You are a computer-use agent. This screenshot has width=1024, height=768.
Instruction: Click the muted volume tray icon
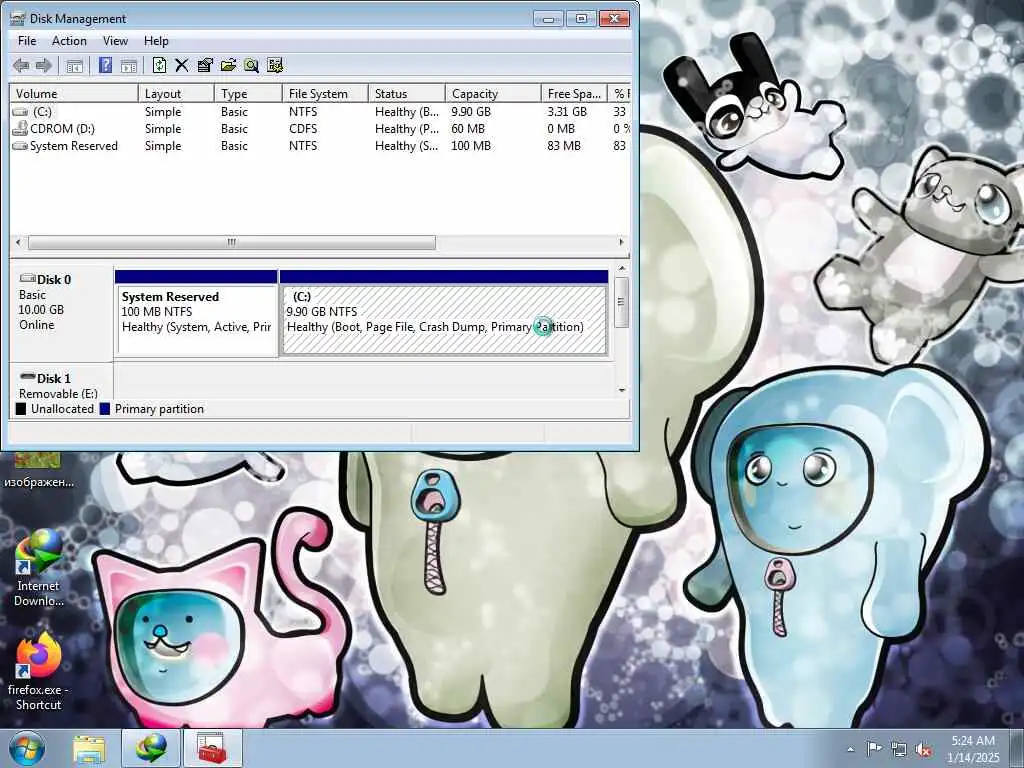[x=923, y=750]
